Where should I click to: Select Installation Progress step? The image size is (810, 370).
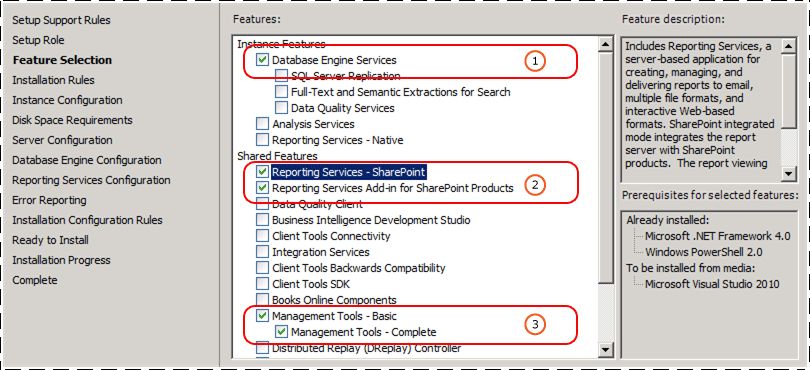[x=61, y=260]
